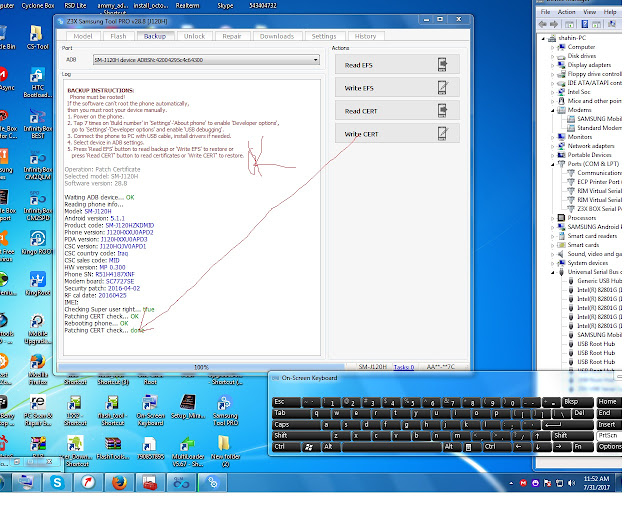The image size is (640, 512).
Task: Go to the Repair tab
Action: pos(232,36)
